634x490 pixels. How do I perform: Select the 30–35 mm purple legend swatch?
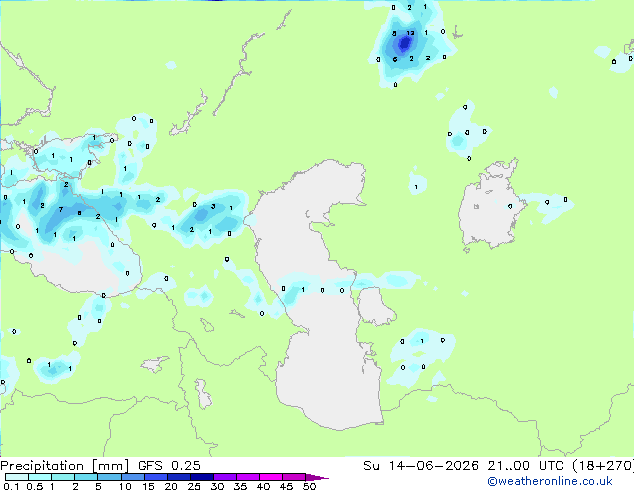(224, 477)
